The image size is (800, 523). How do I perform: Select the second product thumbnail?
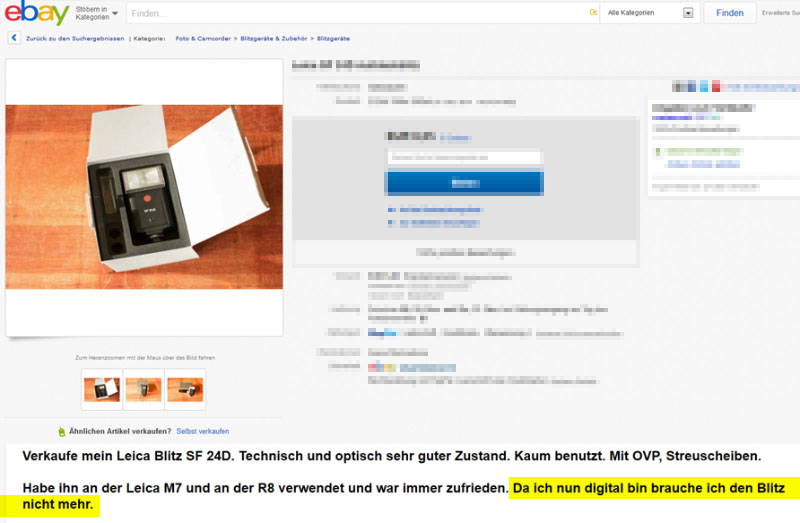click(143, 390)
